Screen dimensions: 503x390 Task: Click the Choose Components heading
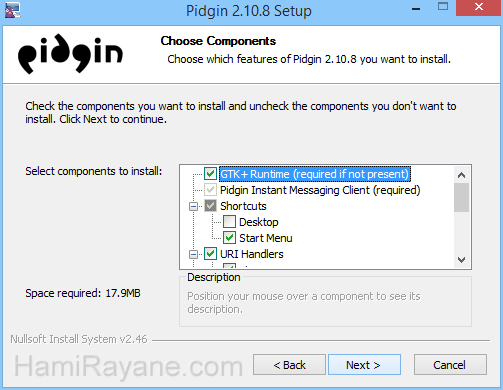218,41
